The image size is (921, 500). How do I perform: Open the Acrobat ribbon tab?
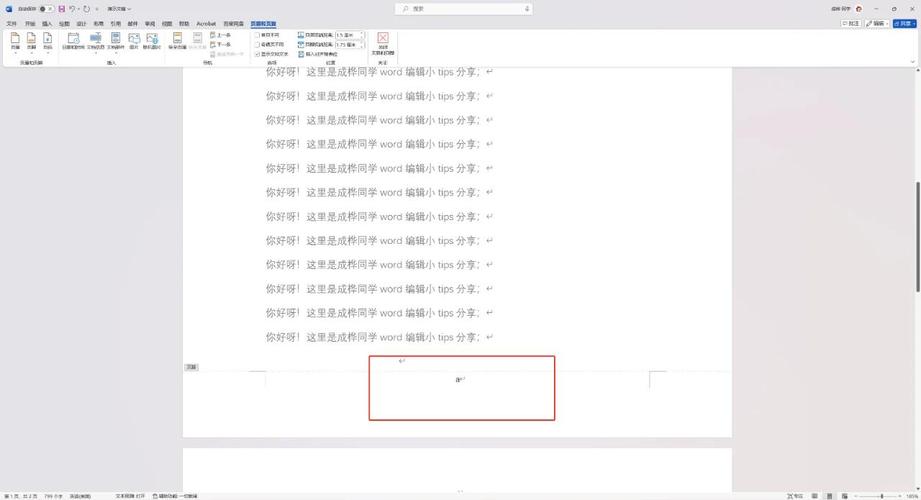point(206,23)
